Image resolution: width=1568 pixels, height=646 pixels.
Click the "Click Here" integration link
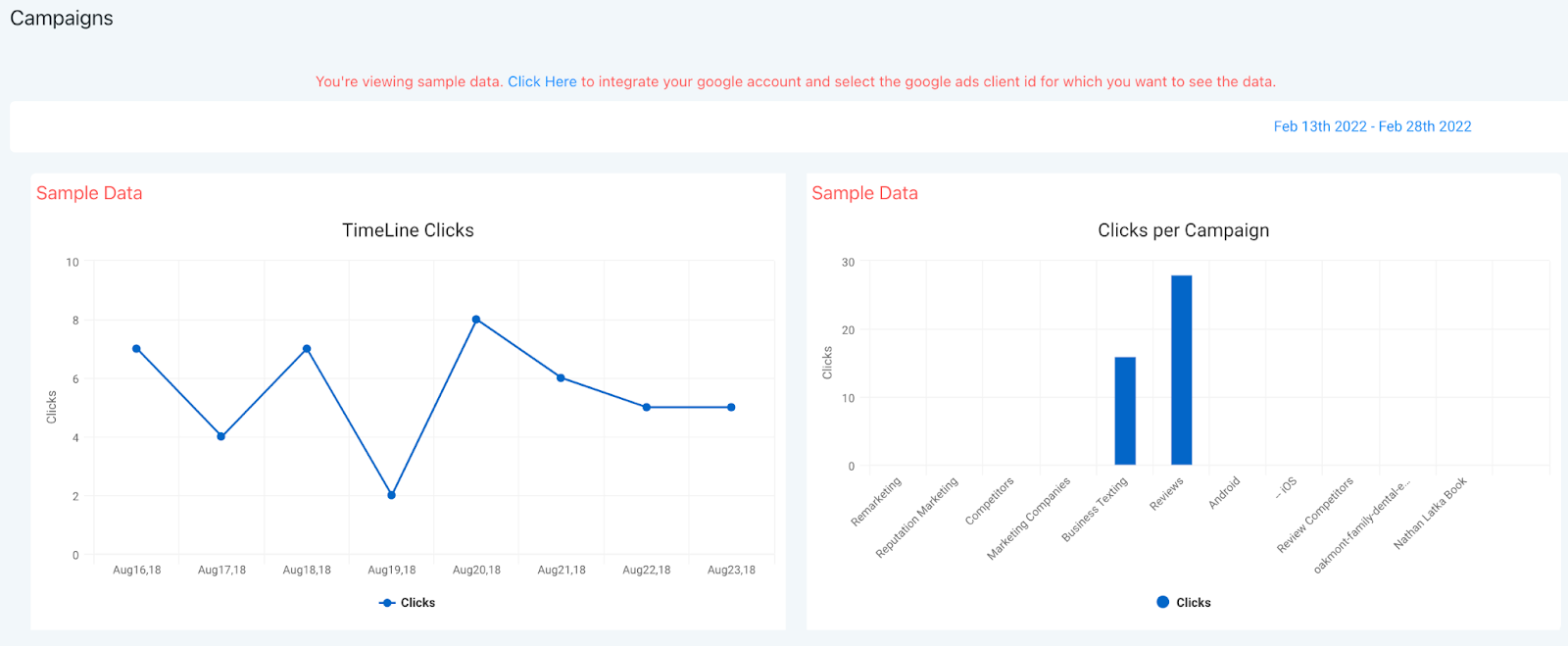542,82
